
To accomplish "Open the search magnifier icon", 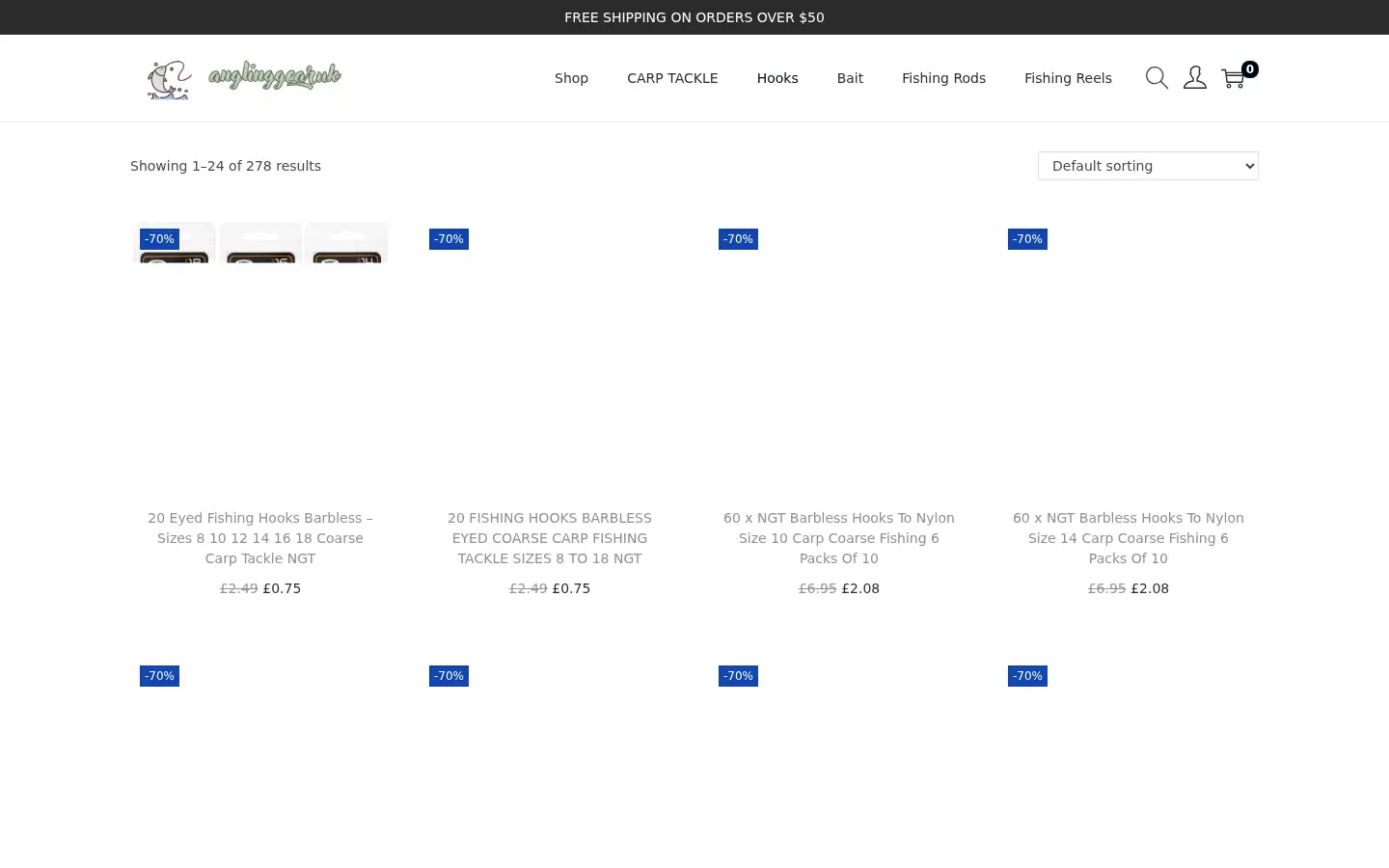I will point(1157,78).
